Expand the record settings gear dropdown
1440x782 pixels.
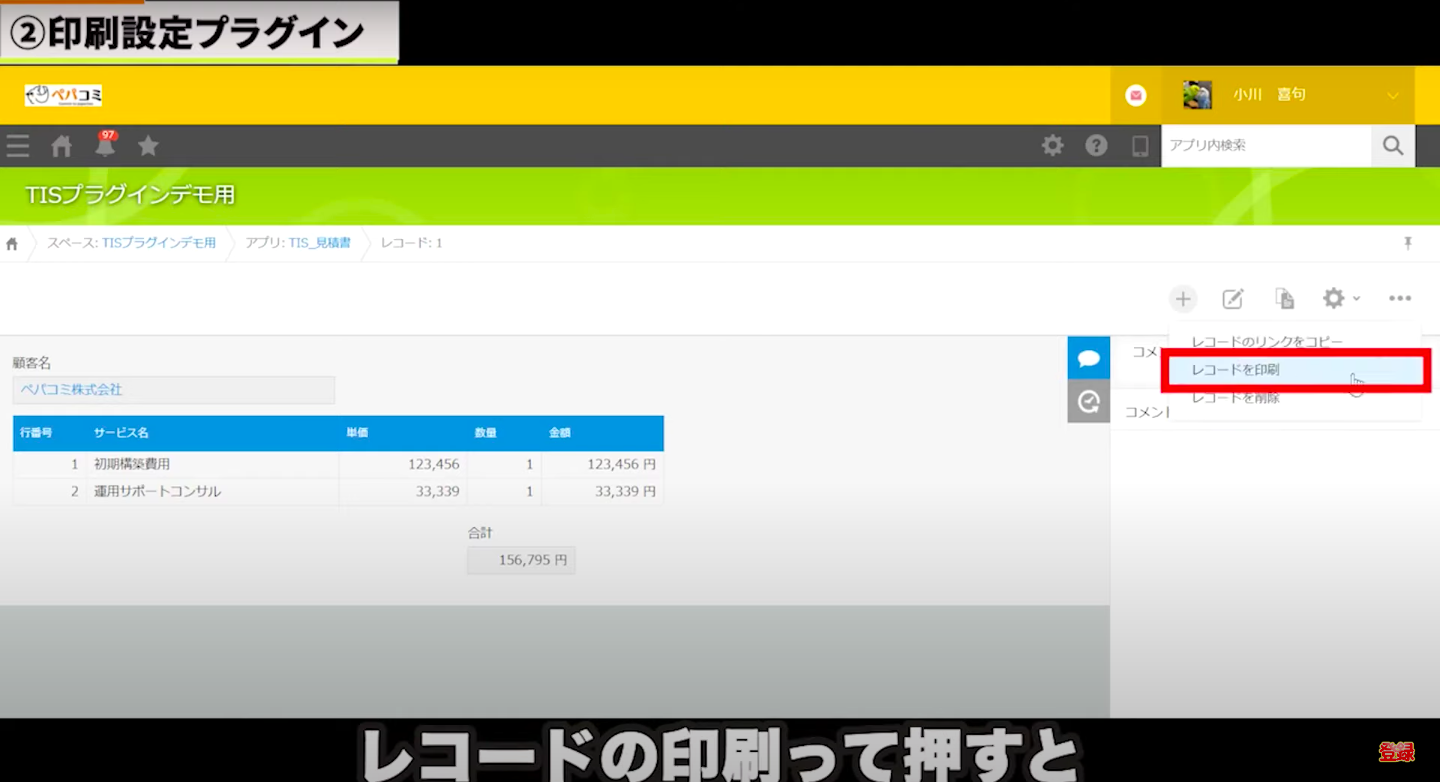pos(1340,299)
